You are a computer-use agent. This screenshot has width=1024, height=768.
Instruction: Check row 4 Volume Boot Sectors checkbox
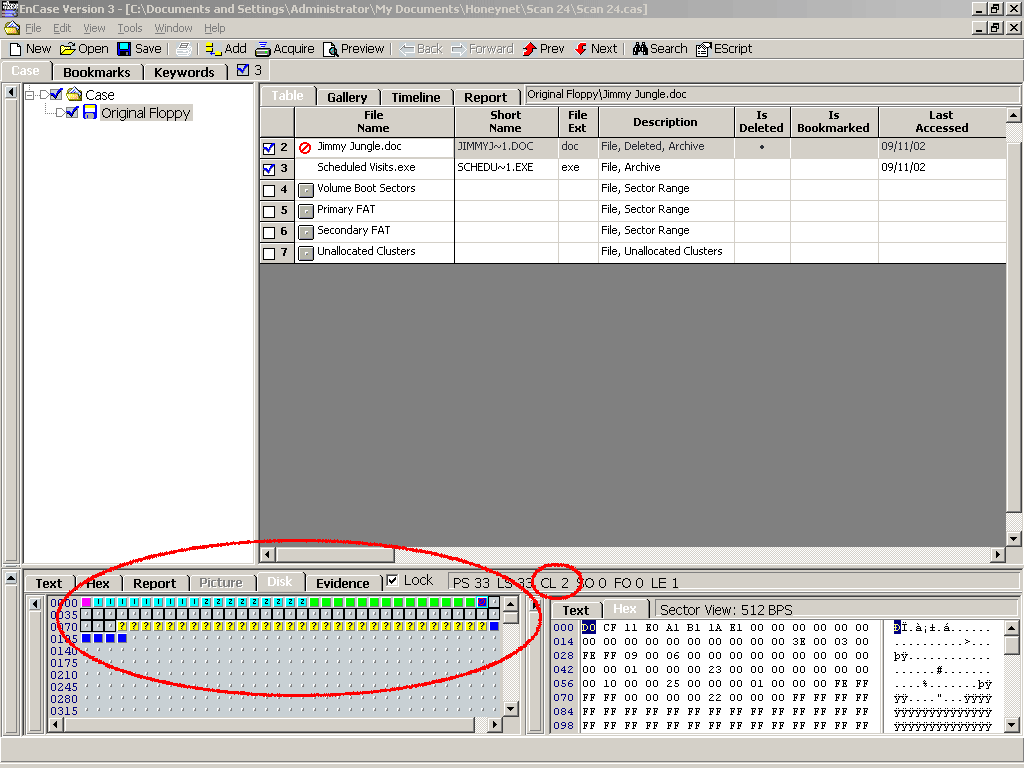click(x=268, y=190)
